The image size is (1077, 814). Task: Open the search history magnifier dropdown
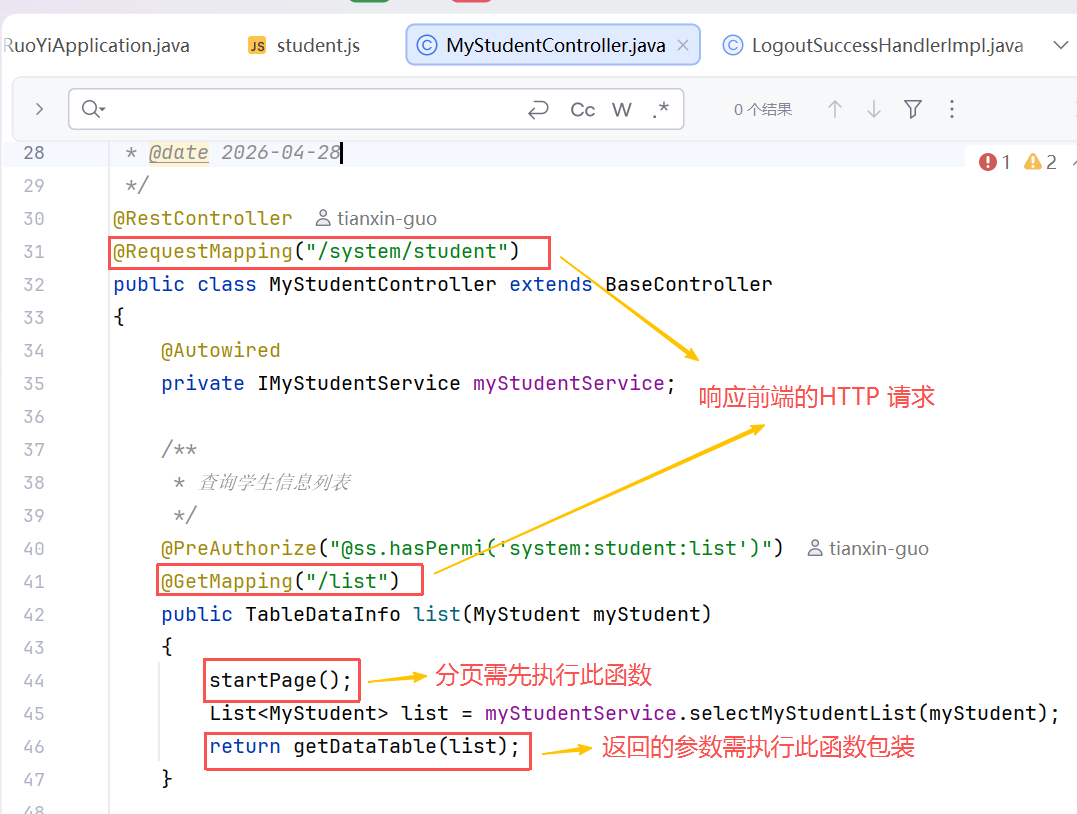pos(93,109)
